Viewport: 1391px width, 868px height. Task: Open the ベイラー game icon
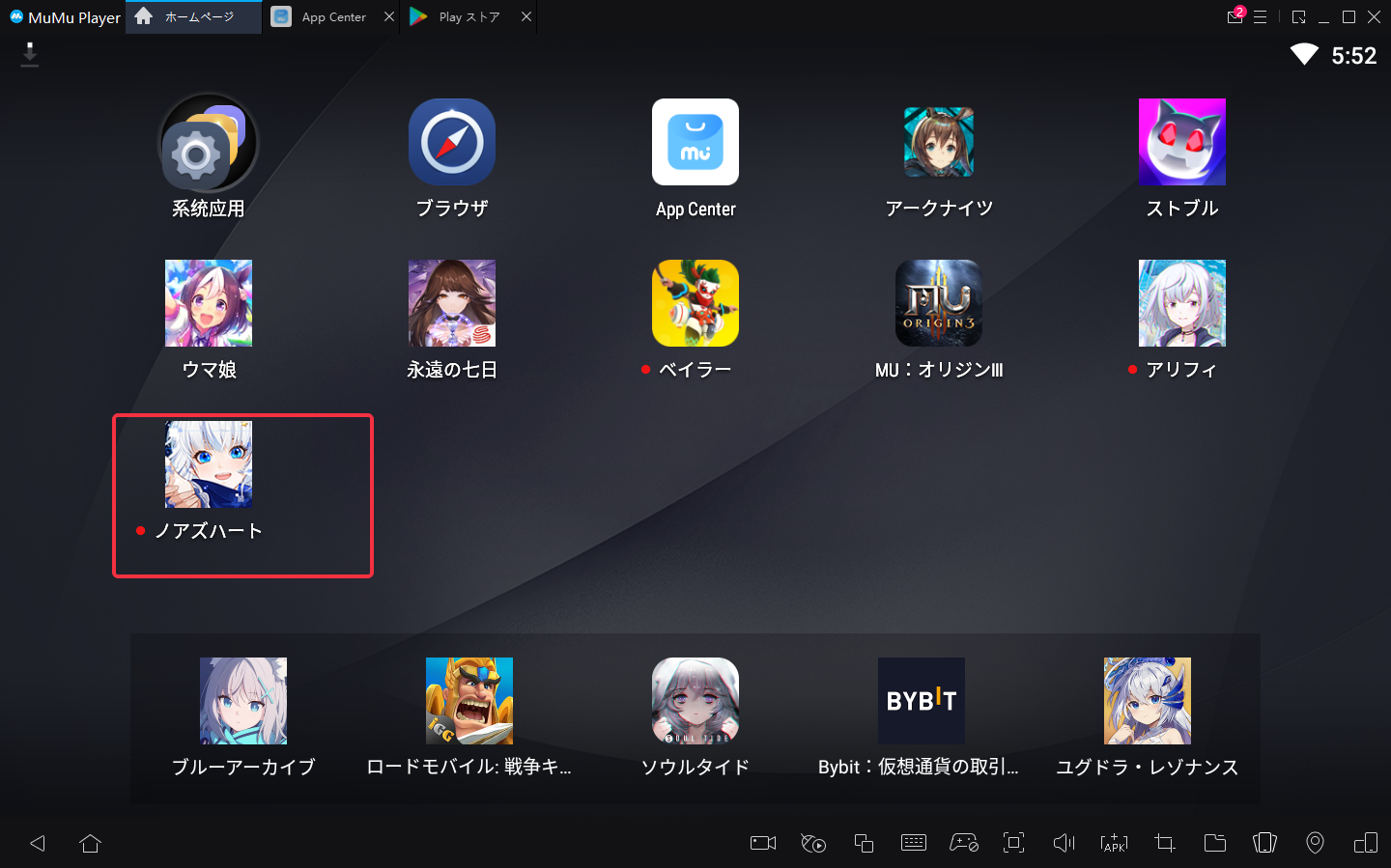coord(695,303)
